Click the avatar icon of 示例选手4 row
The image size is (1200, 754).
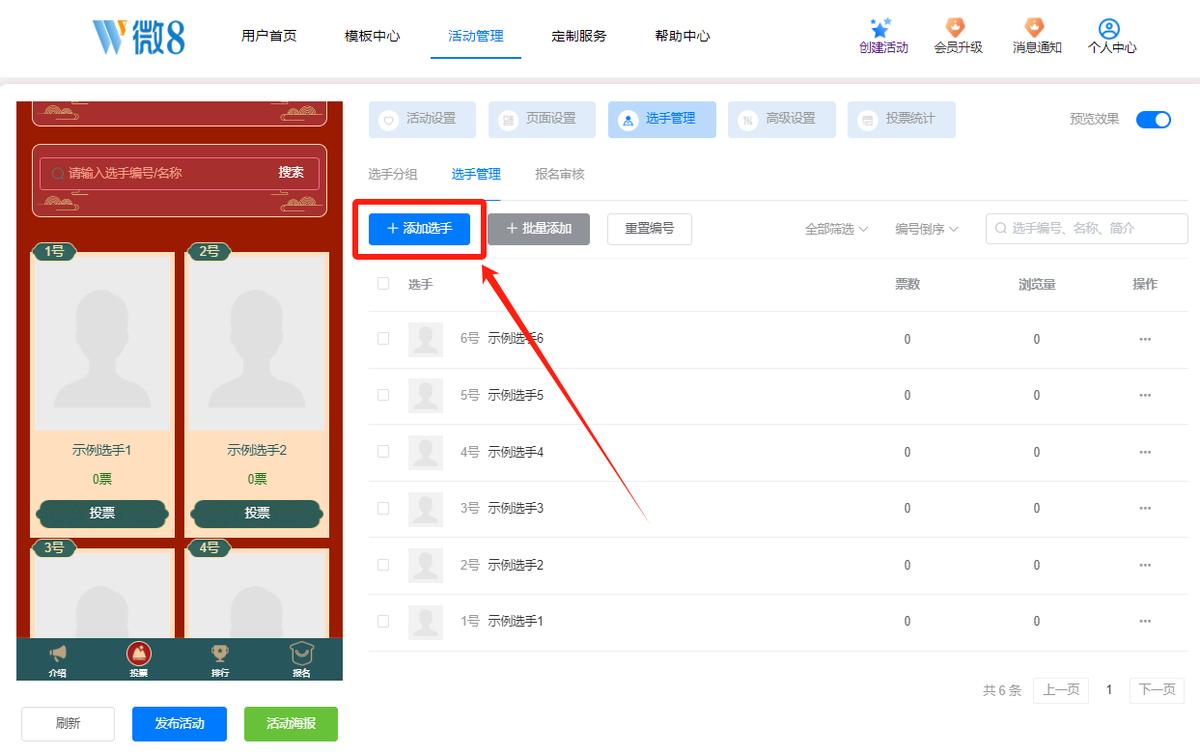[x=426, y=453]
